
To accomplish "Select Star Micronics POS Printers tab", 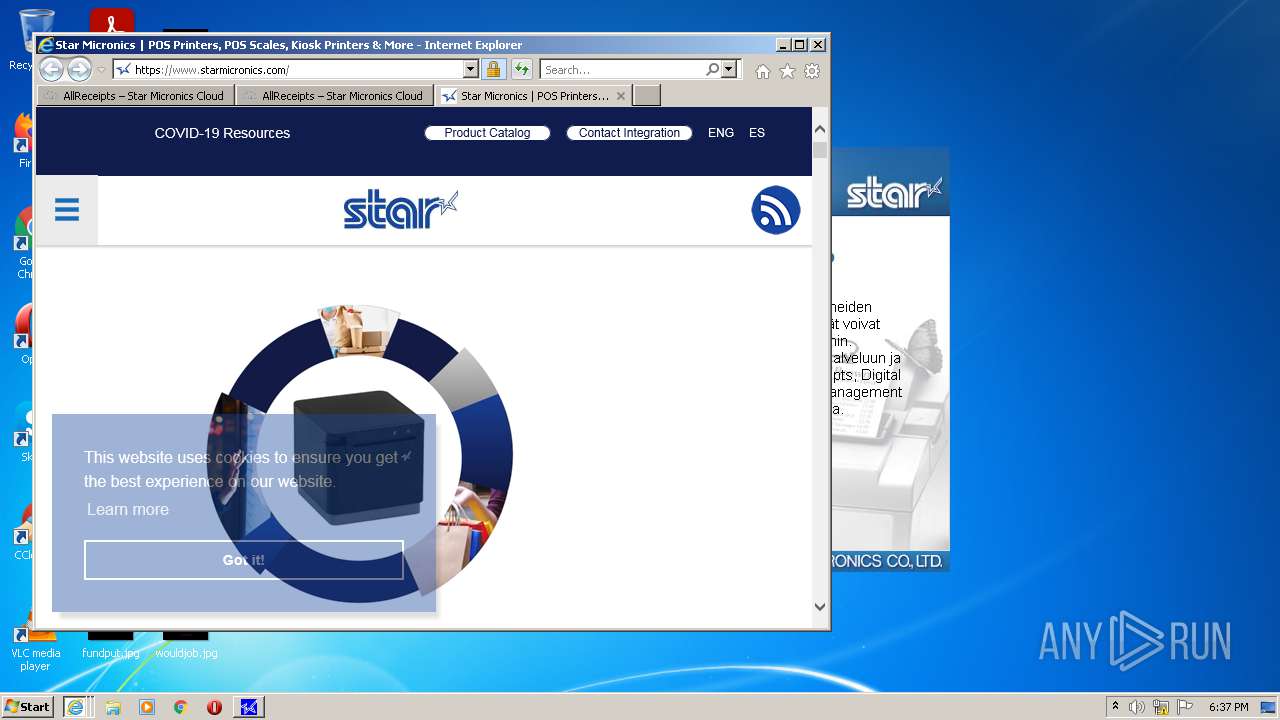I will [x=534, y=96].
